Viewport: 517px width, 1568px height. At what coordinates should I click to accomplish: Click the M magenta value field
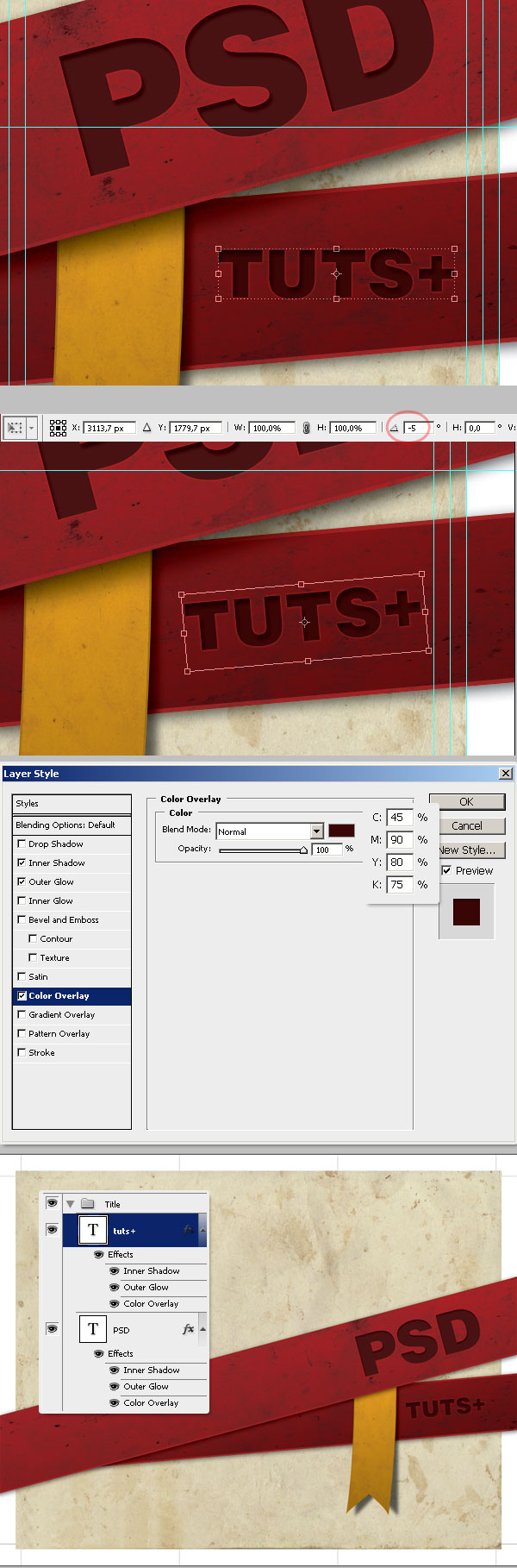point(400,839)
